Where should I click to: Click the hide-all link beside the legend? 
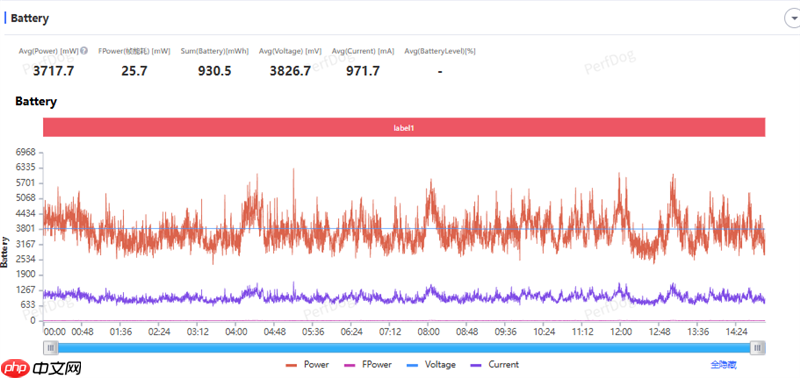click(723, 365)
